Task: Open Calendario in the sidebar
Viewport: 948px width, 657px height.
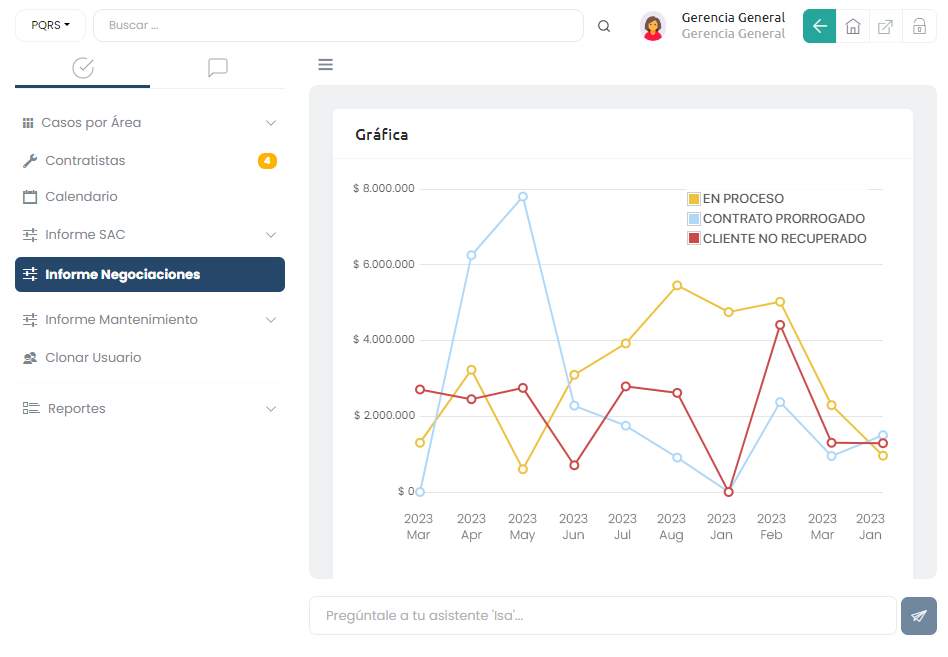Action: coord(81,197)
